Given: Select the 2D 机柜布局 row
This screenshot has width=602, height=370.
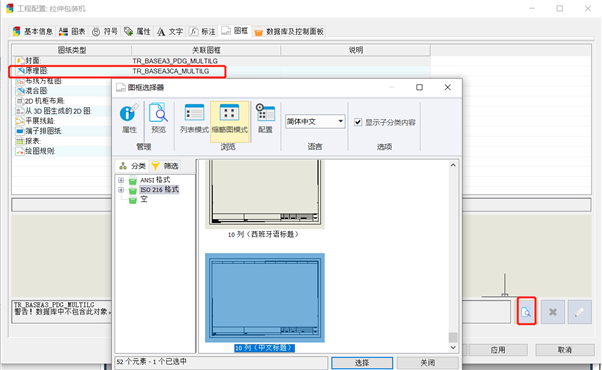Looking at the screenshot, I should (62, 101).
